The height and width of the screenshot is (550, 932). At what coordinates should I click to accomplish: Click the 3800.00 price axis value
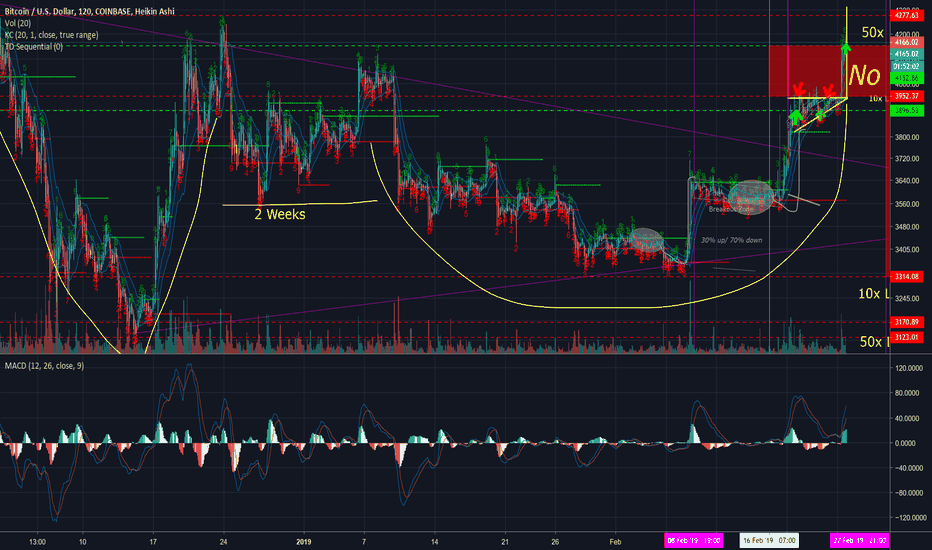point(907,137)
